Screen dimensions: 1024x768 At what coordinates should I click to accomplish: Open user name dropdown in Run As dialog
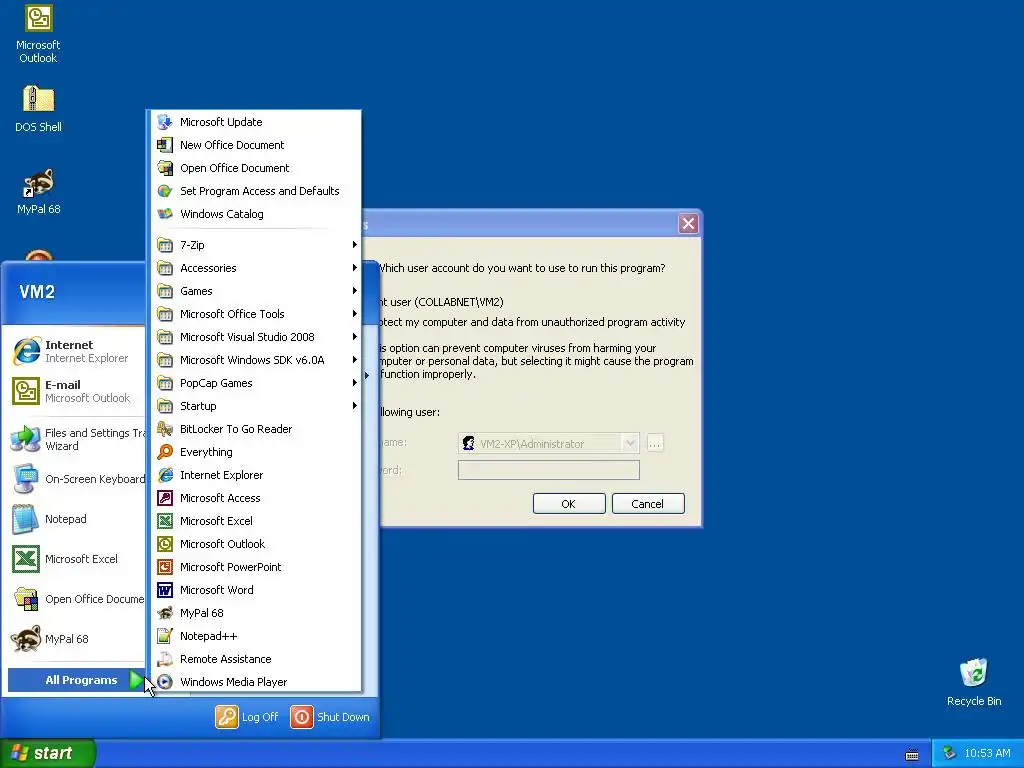tap(630, 443)
